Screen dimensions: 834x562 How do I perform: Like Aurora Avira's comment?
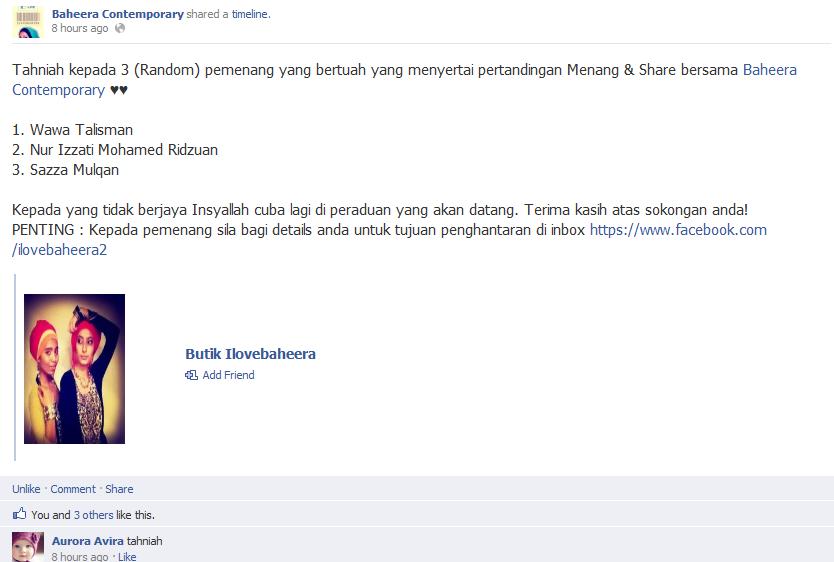(x=127, y=556)
